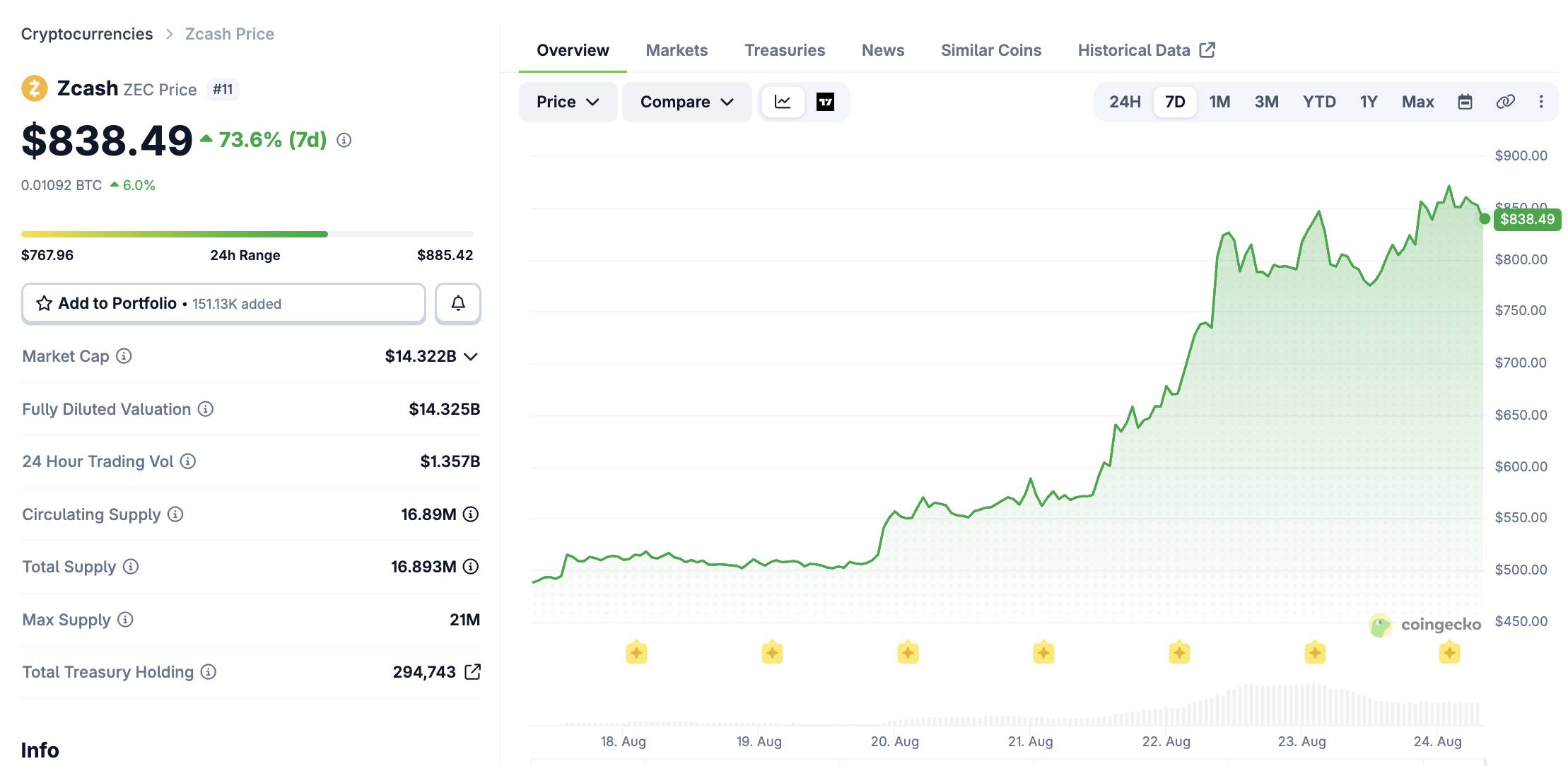Open chart more options three-dot menu
Screen dimensions: 1568x766
point(1541,102)
